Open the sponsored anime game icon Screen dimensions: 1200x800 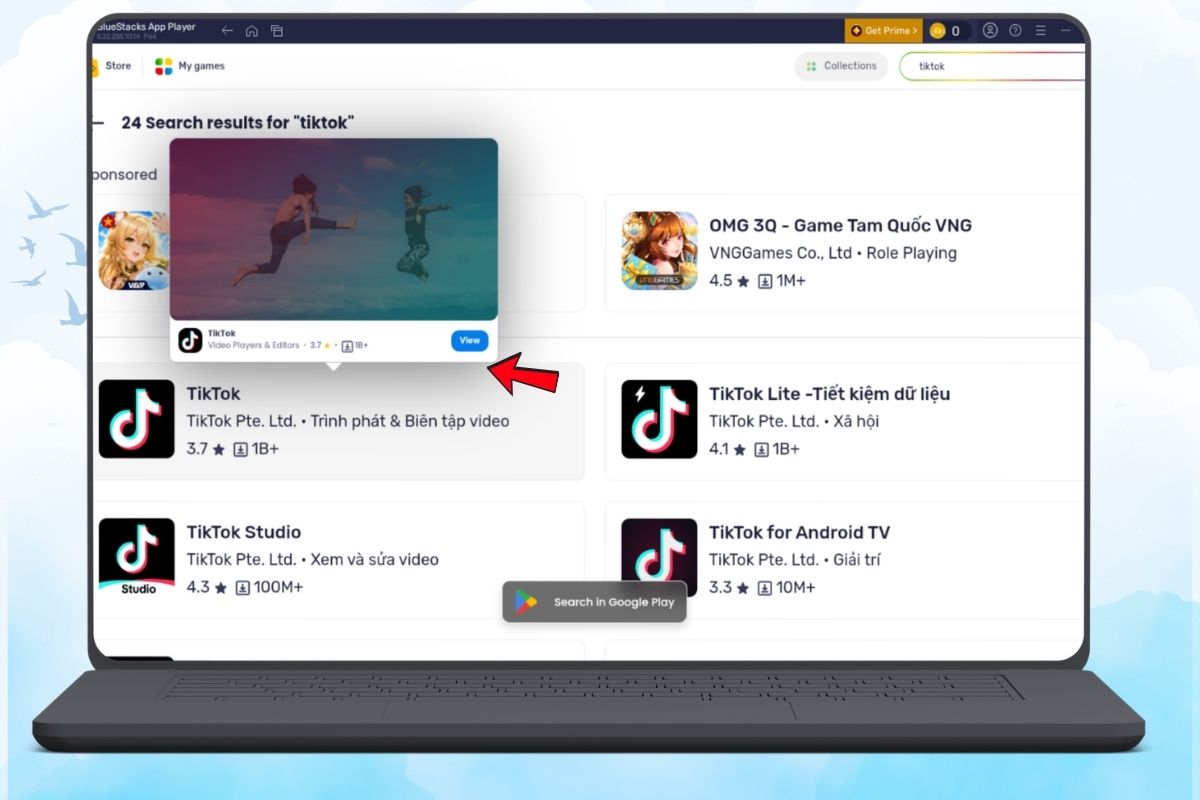[133, 251]
